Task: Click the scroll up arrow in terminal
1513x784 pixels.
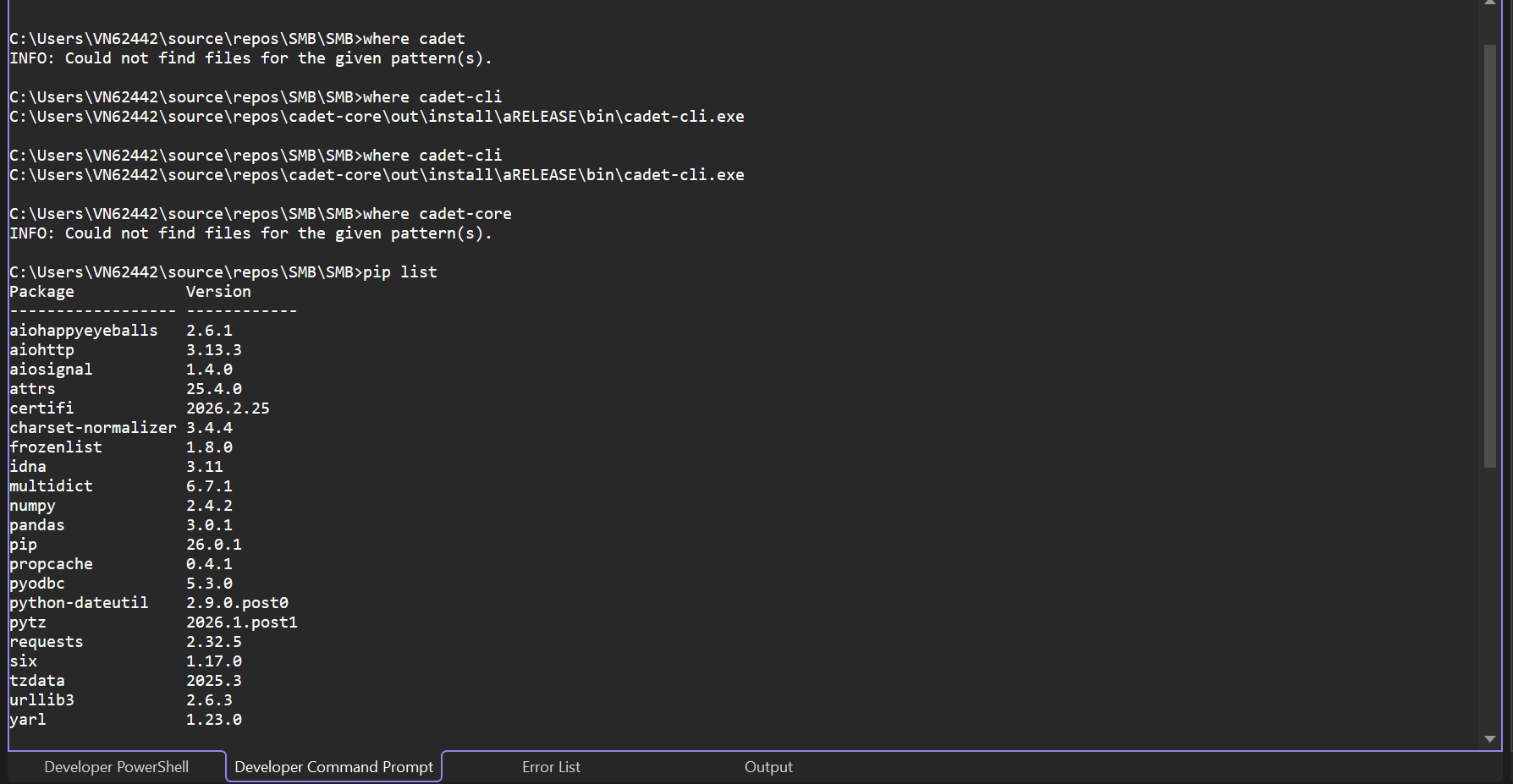Action: point(1490,3)
